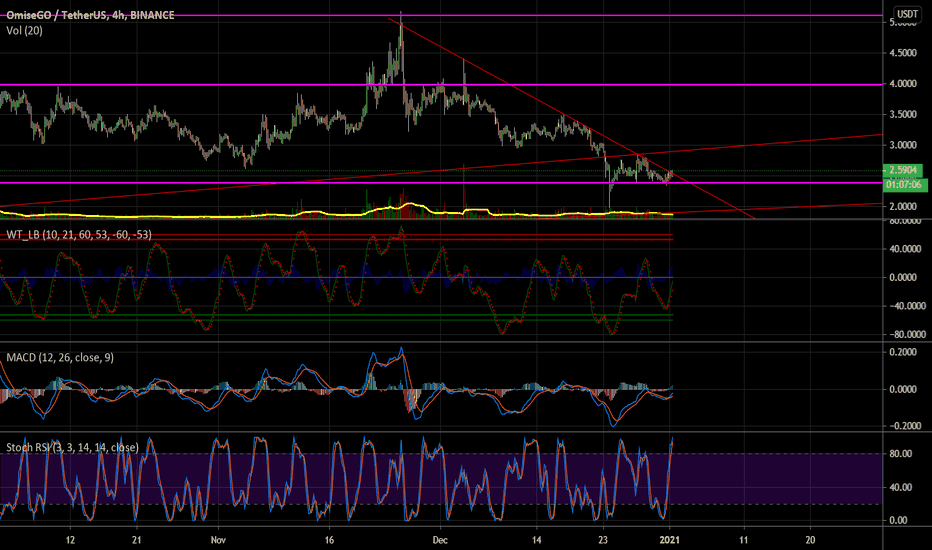Viewport: 932px width, 550px height.
Task: Click the Nov date label on time axis
Action: 219,540
